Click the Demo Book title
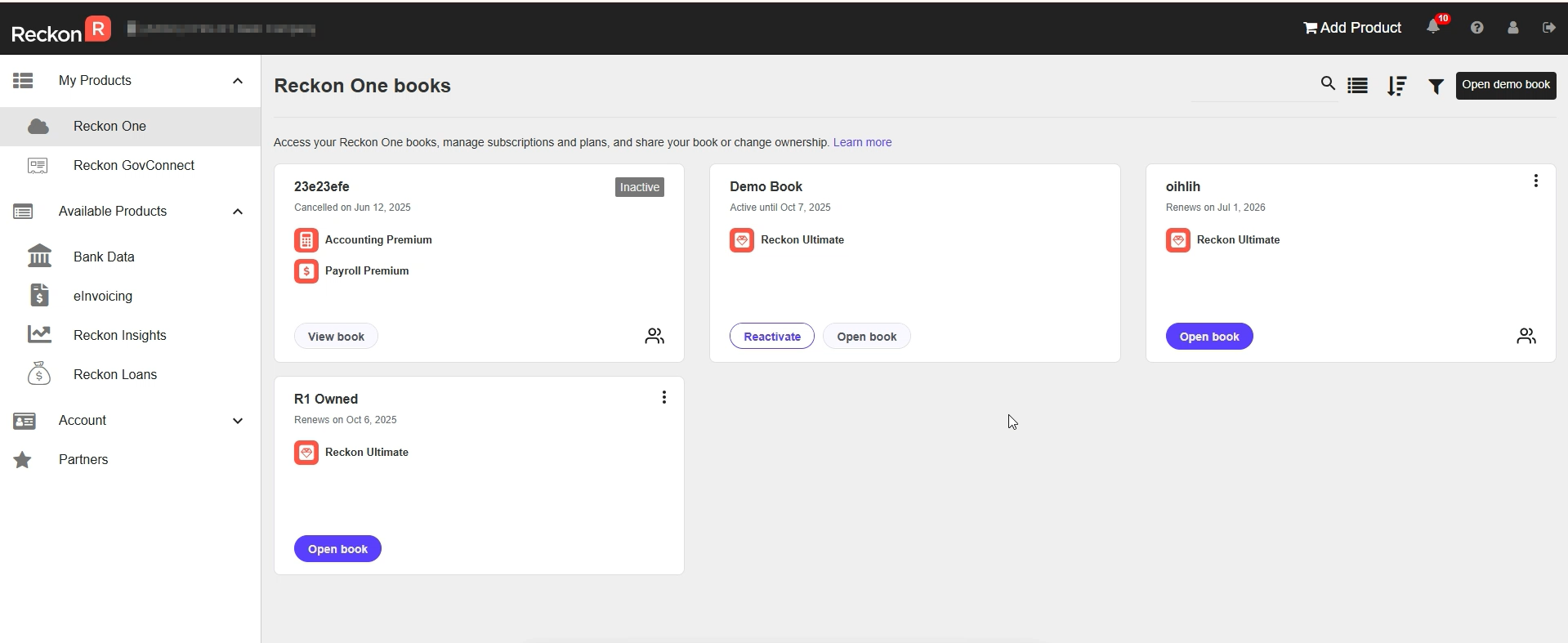1568x643 pixels. point(766,187)
